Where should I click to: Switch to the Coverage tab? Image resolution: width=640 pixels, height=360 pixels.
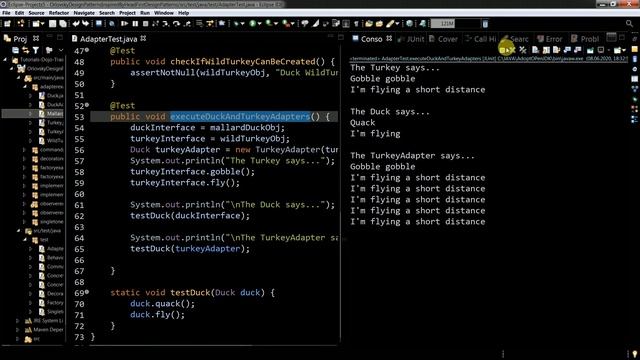[x=443, y=39]
